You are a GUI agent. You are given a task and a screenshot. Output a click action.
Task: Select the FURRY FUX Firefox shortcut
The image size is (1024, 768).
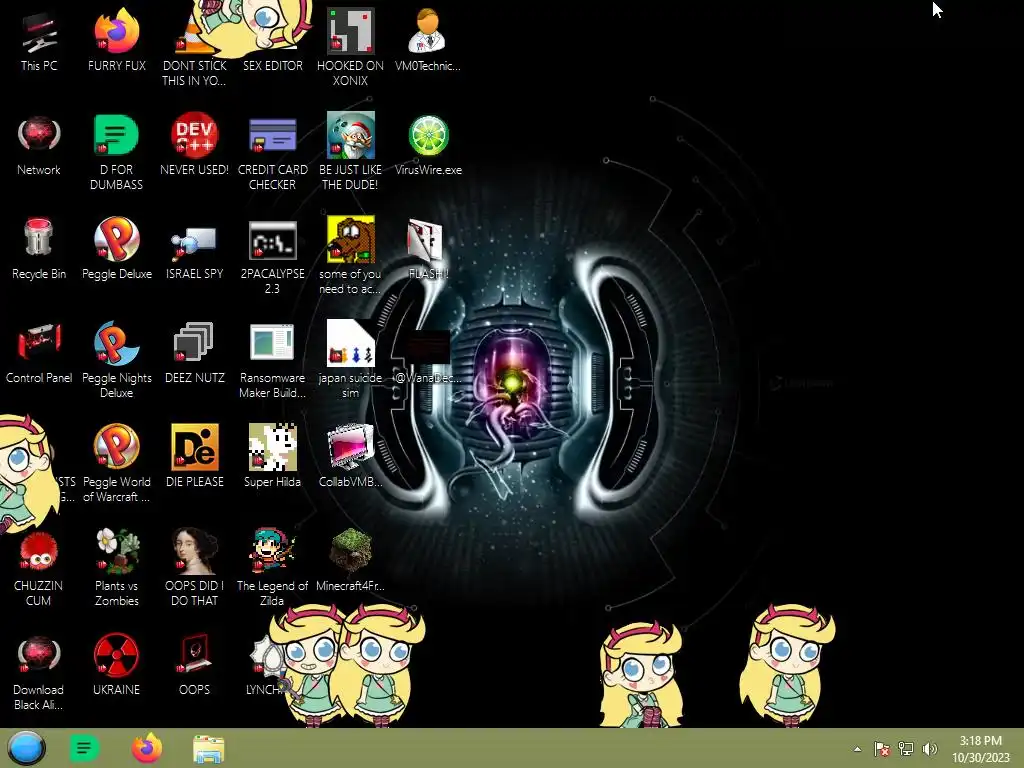116,42
